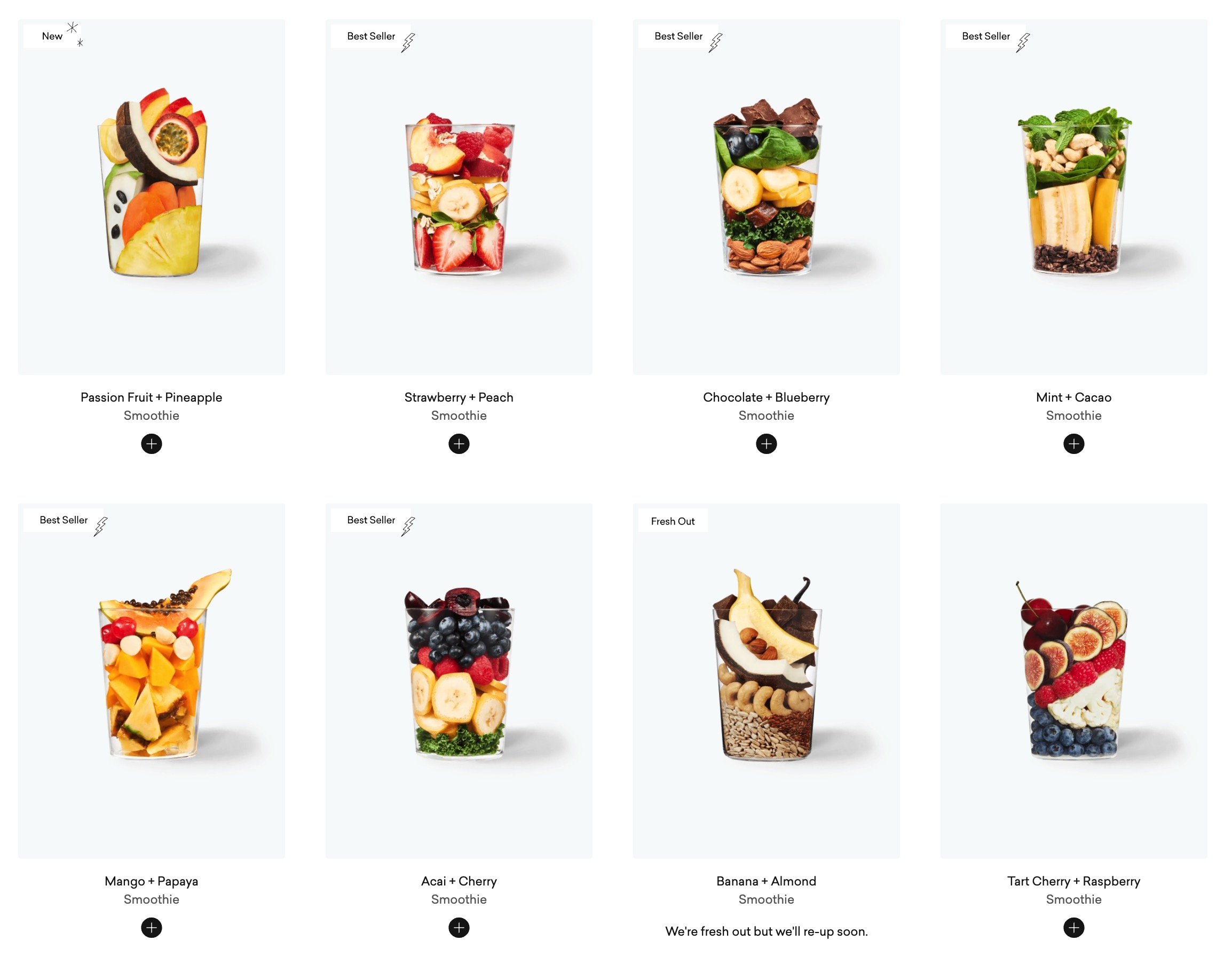Open the Passion Fruit + Pineapple product image
The height and width of the screenshot is (972, 1232).
(151, 197)
